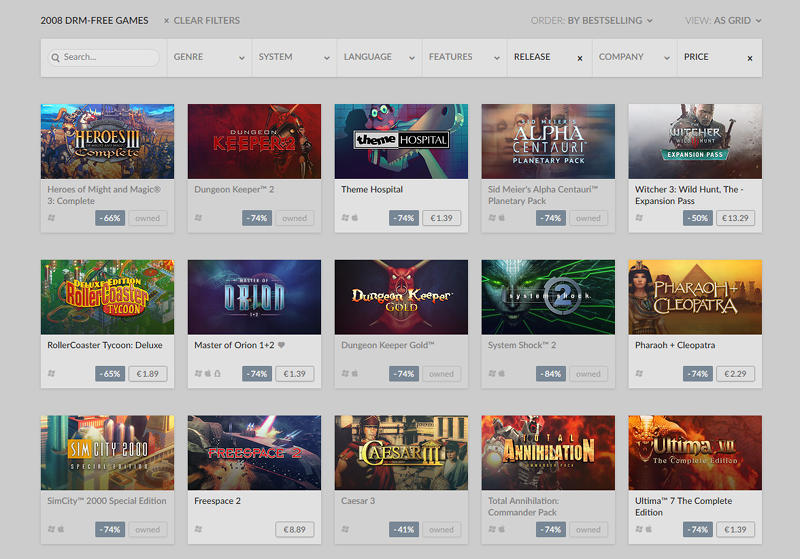Screen dimensions: 800x559
Task: Expand the Genre filter dropdown
Action: click(208, 58)
